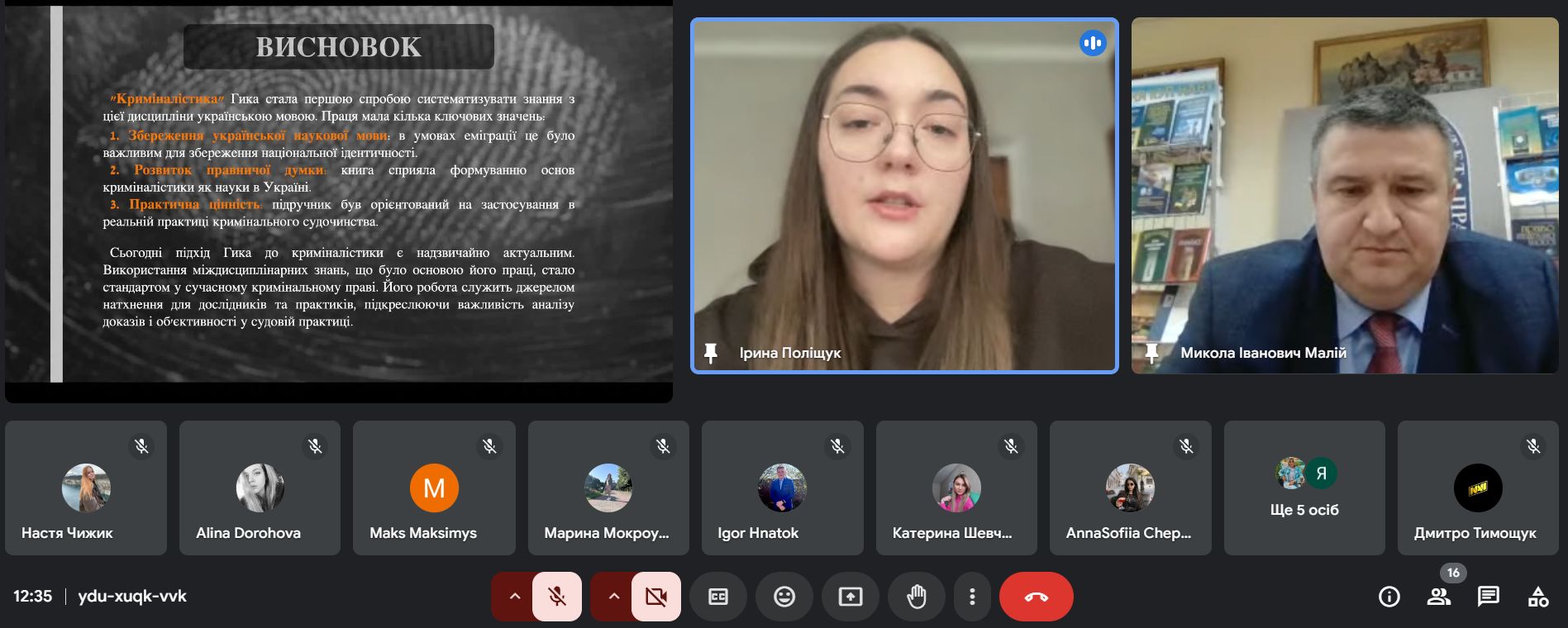Leave call with red hang-up button
Viewport: 1568px width, 628px height.
point(1036,596)
